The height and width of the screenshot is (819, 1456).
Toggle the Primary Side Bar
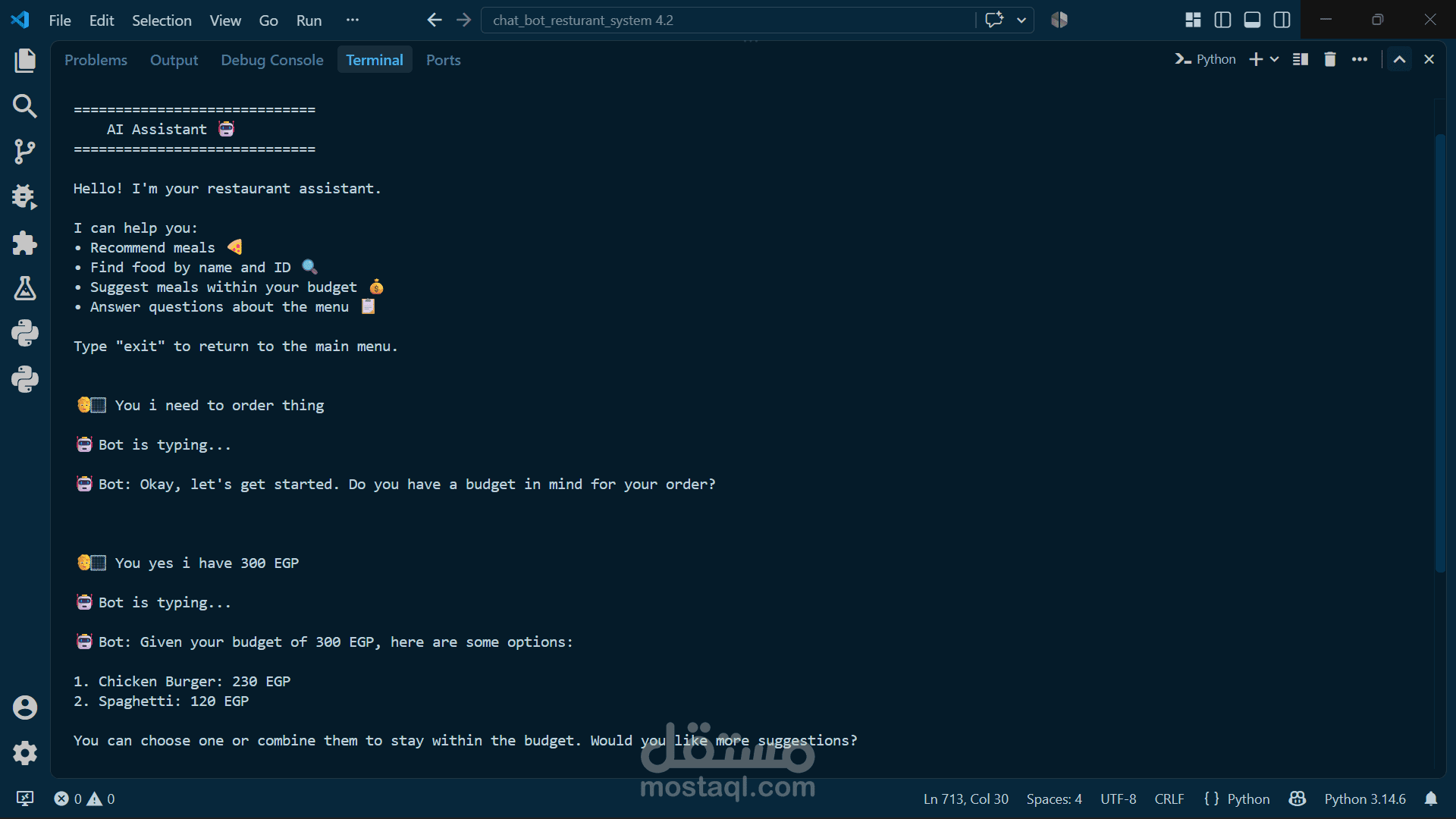click(1222, 20)
